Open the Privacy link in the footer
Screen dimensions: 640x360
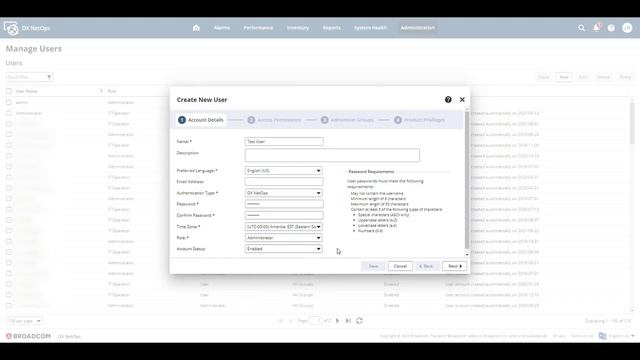point(559,336)
